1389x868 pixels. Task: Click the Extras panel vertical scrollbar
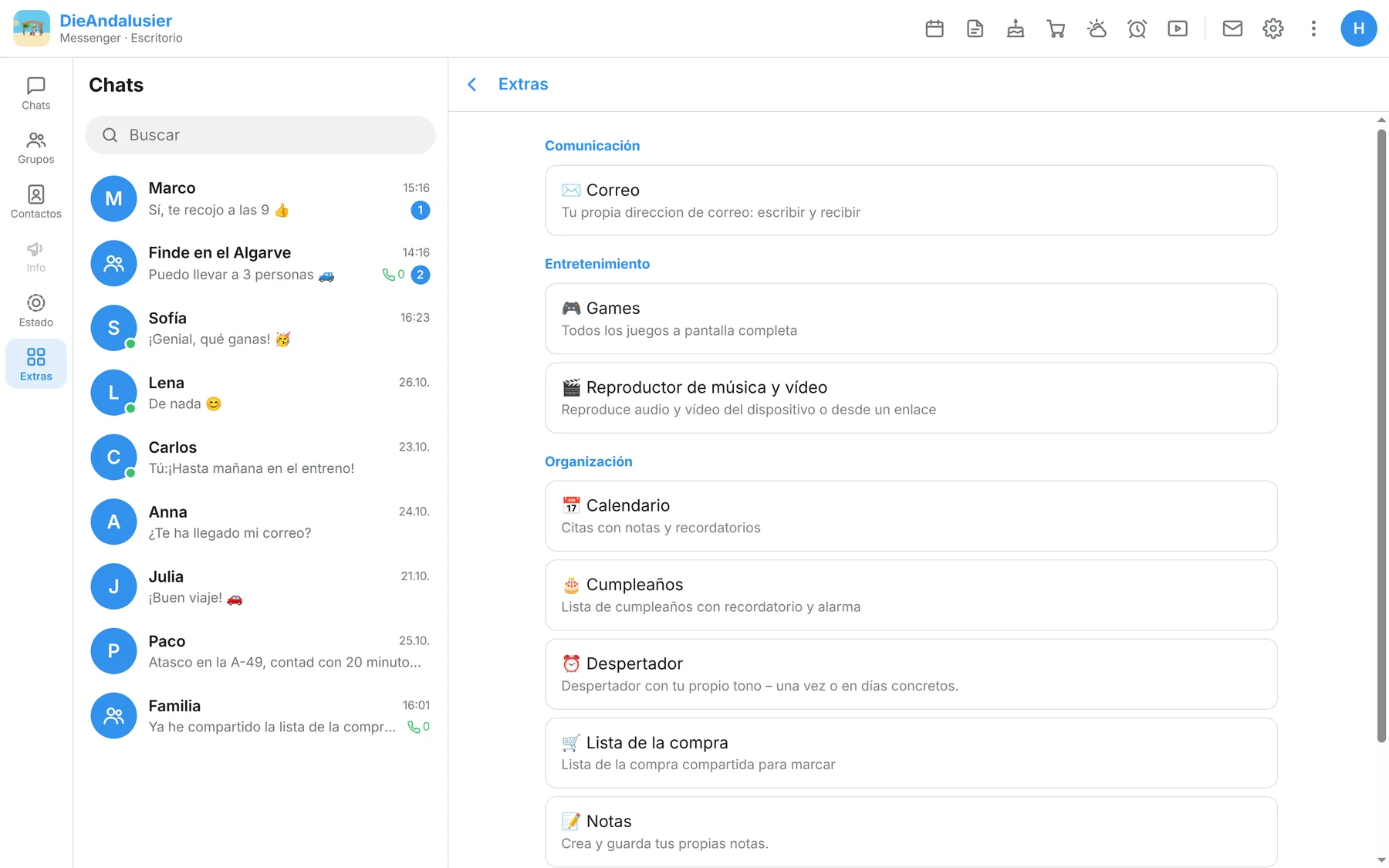pos(1381,436)
